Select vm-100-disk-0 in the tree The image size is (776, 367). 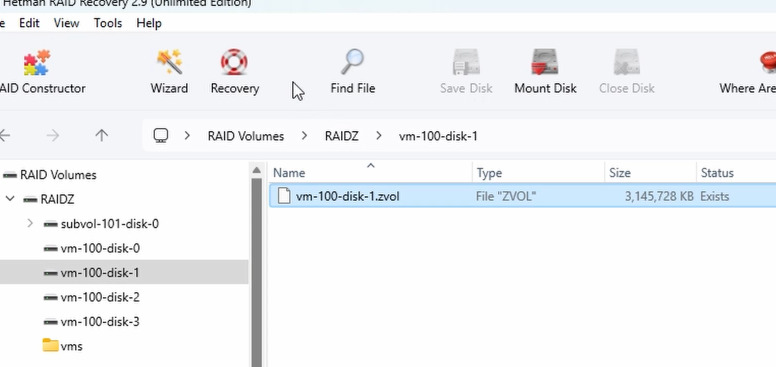point(100,248)
